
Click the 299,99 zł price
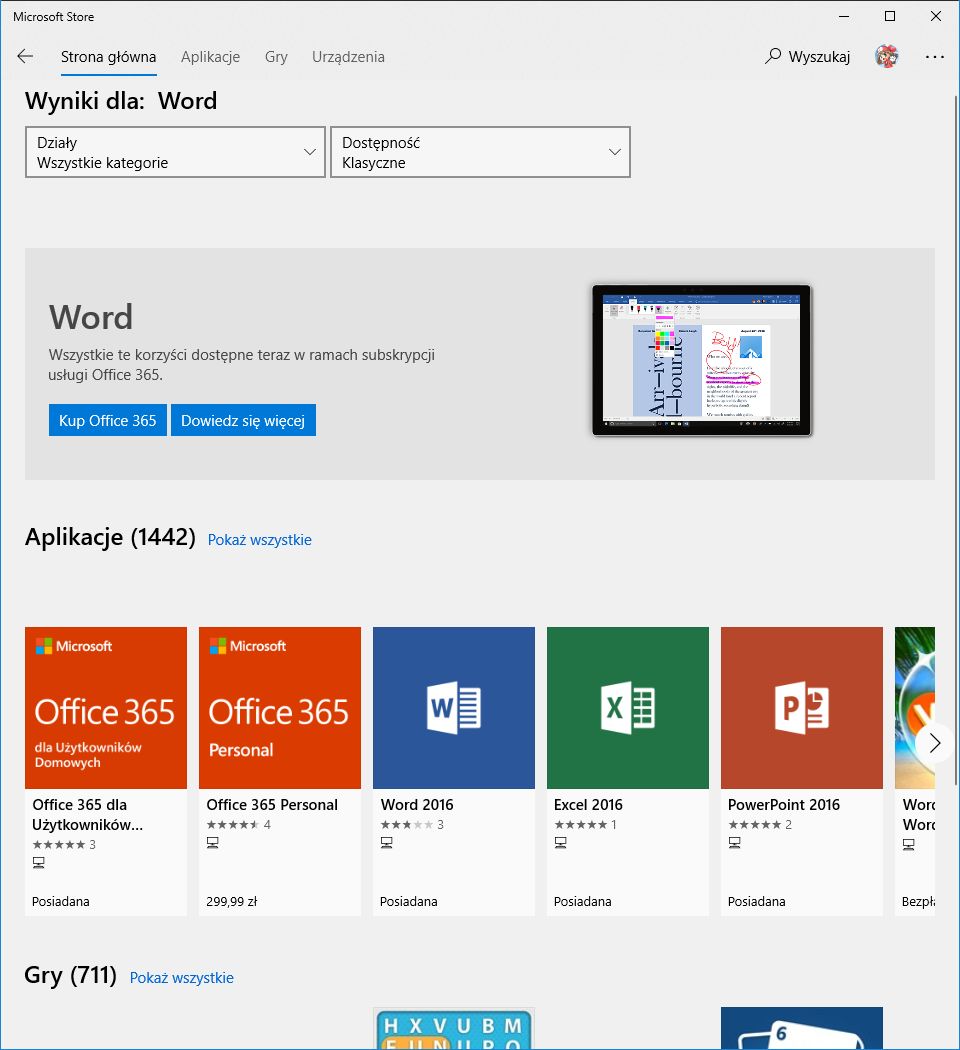click(232, 901)
